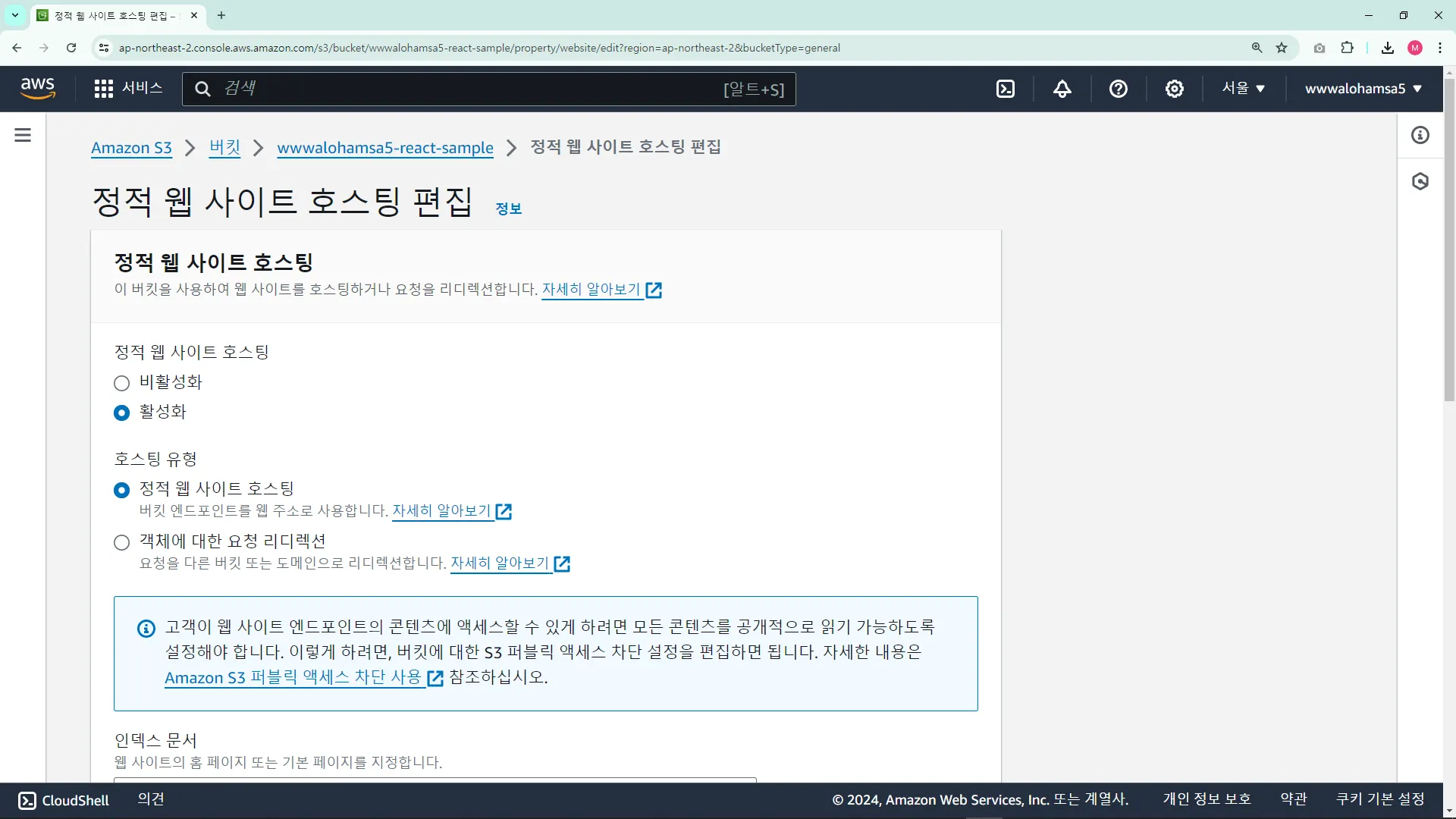Click the page vertical scrollbar thumb
1456x819 pixels.
coord(1449,239)
